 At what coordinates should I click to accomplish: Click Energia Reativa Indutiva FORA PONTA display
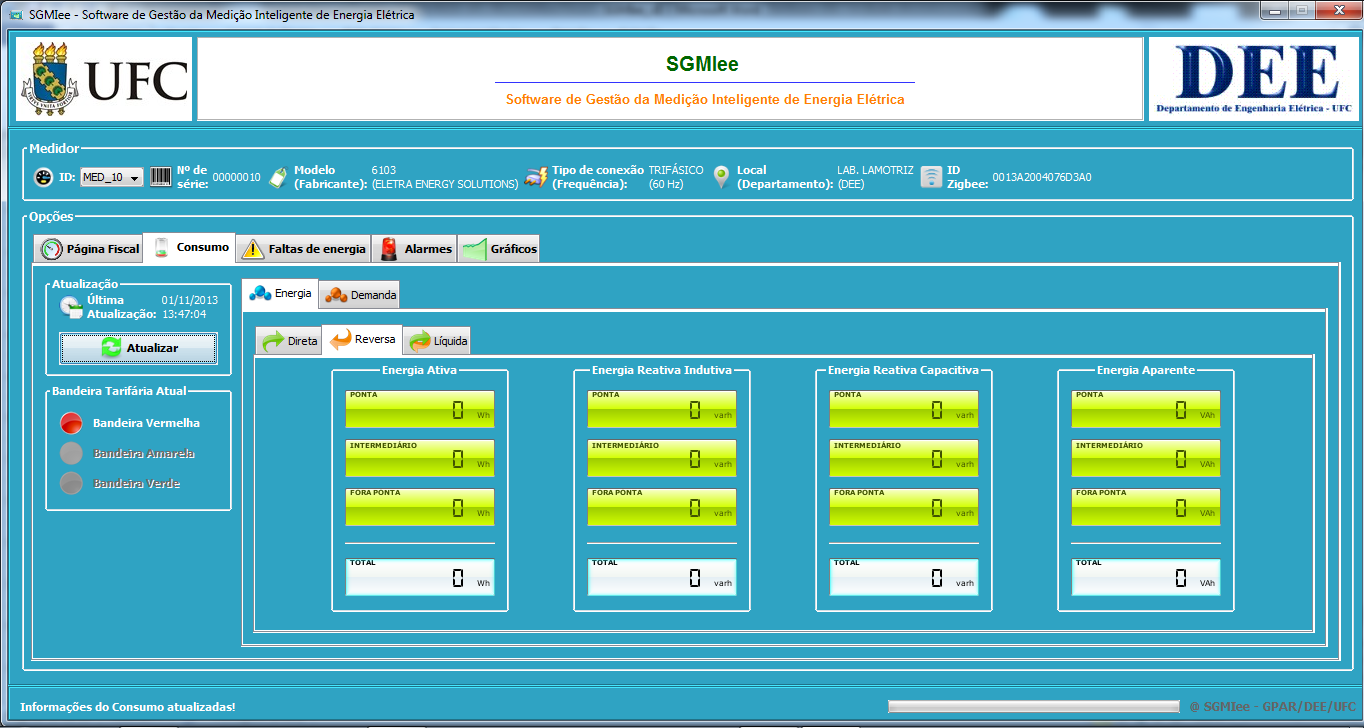pyautogui.click(x=662, y=507)
